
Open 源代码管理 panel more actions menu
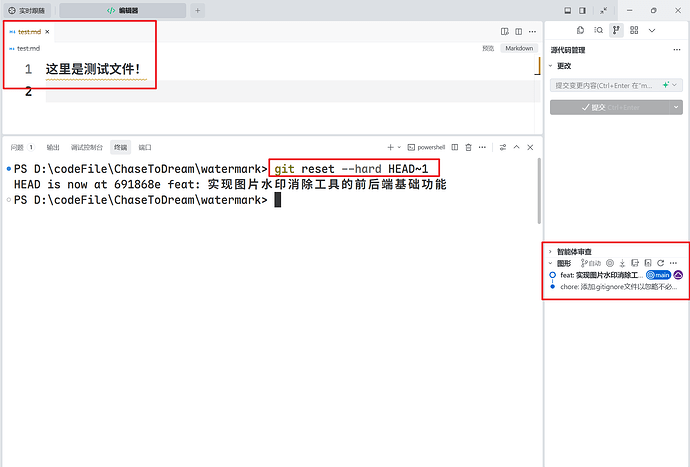pyautogui.click(x=677, y=50)
